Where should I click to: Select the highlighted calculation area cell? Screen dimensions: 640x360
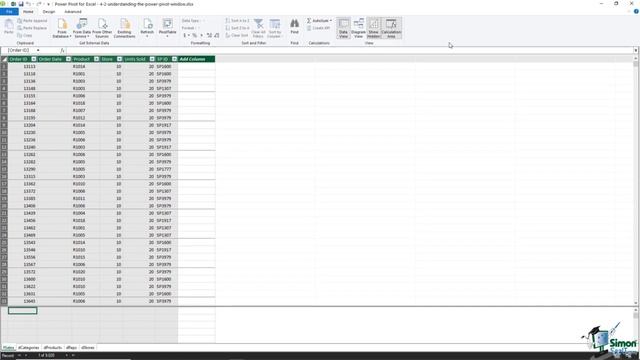pyautogui.click(x=22, y=311)
